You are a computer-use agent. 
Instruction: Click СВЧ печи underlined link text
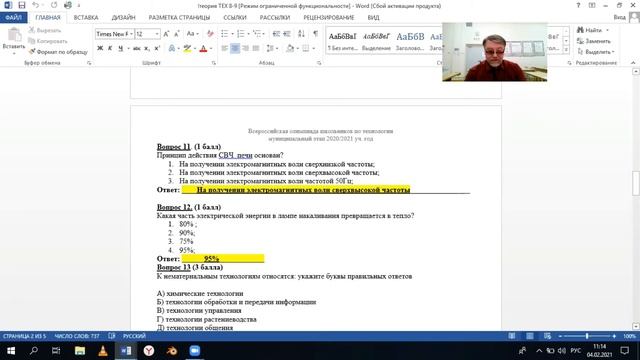(x=236, y=155)
